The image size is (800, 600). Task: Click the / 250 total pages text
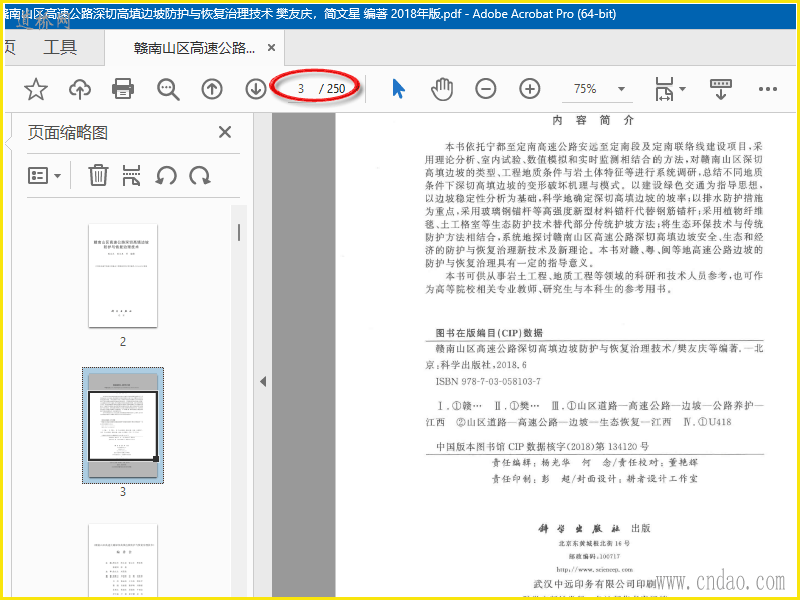[x=332, y=89]
